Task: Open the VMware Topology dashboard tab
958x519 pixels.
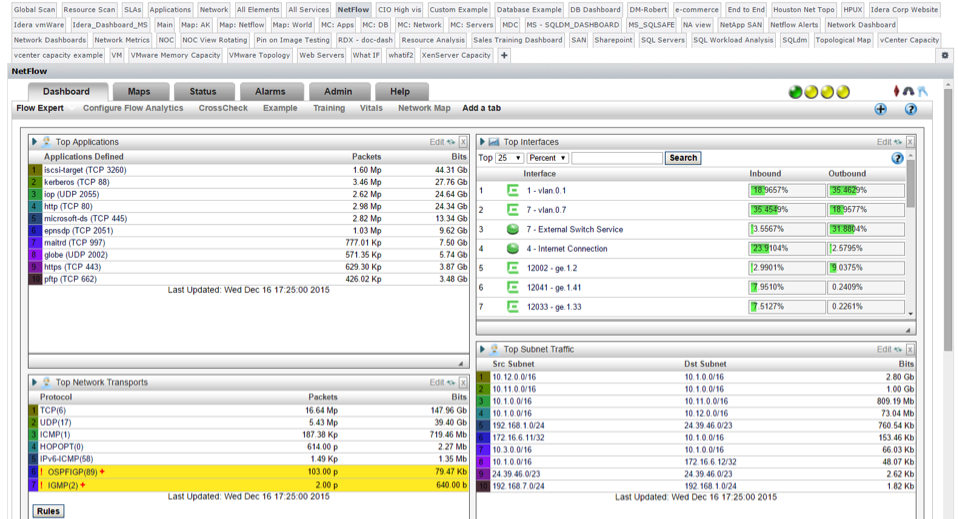Action: coord(259,55)
